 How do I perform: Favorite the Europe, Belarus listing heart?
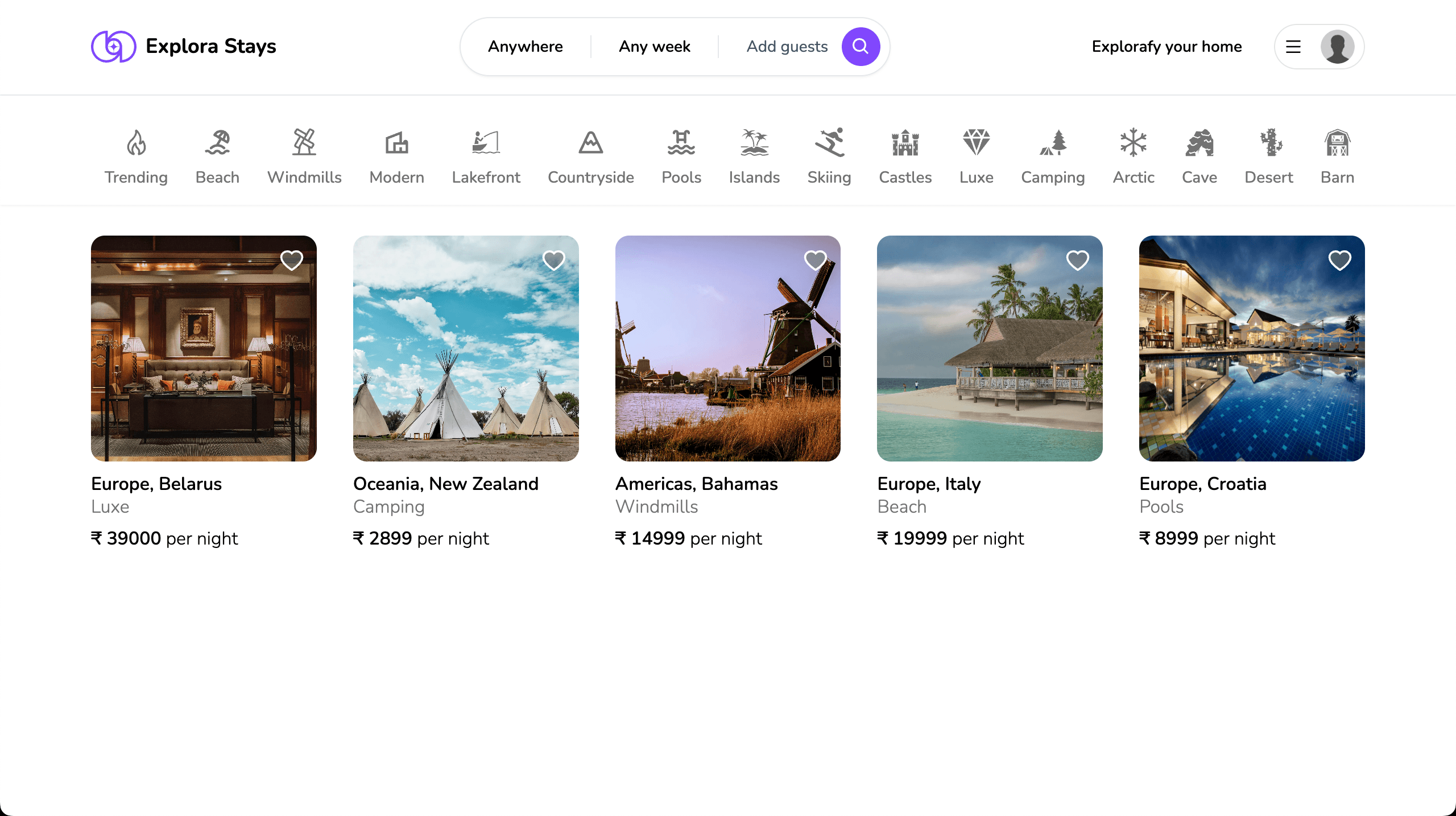pos(292,261)
